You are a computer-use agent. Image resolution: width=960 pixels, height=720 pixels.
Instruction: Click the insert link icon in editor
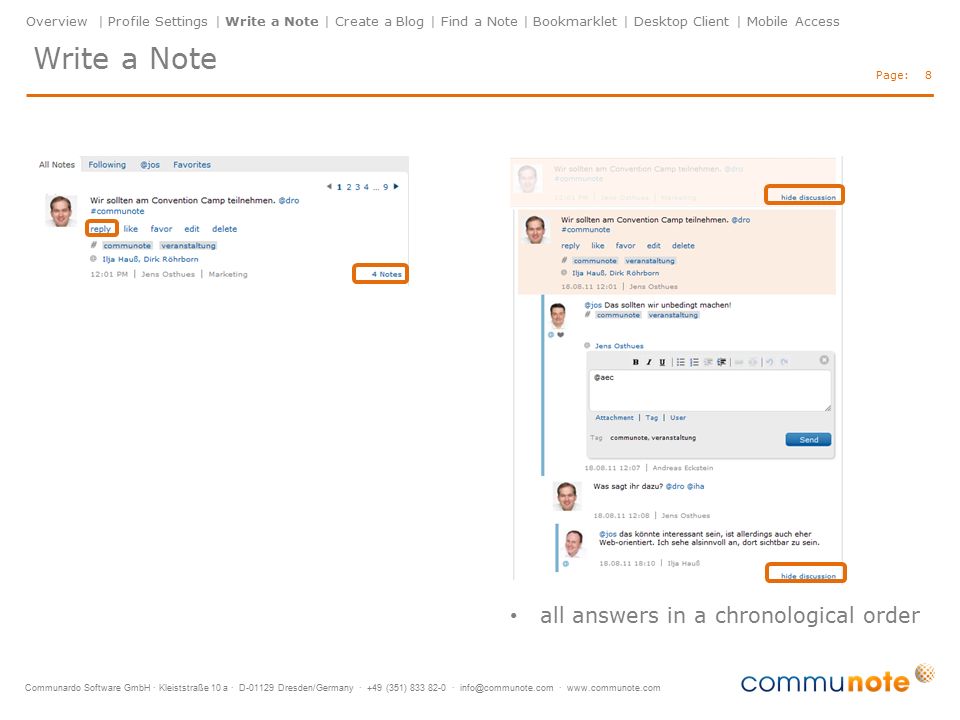(739, 362)
